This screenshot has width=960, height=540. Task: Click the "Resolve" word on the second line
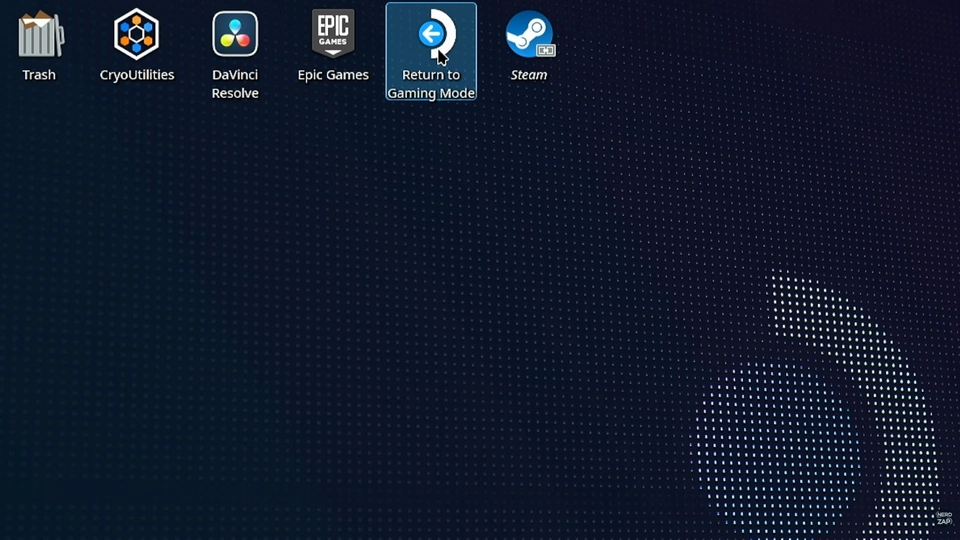tap(235, 93)
